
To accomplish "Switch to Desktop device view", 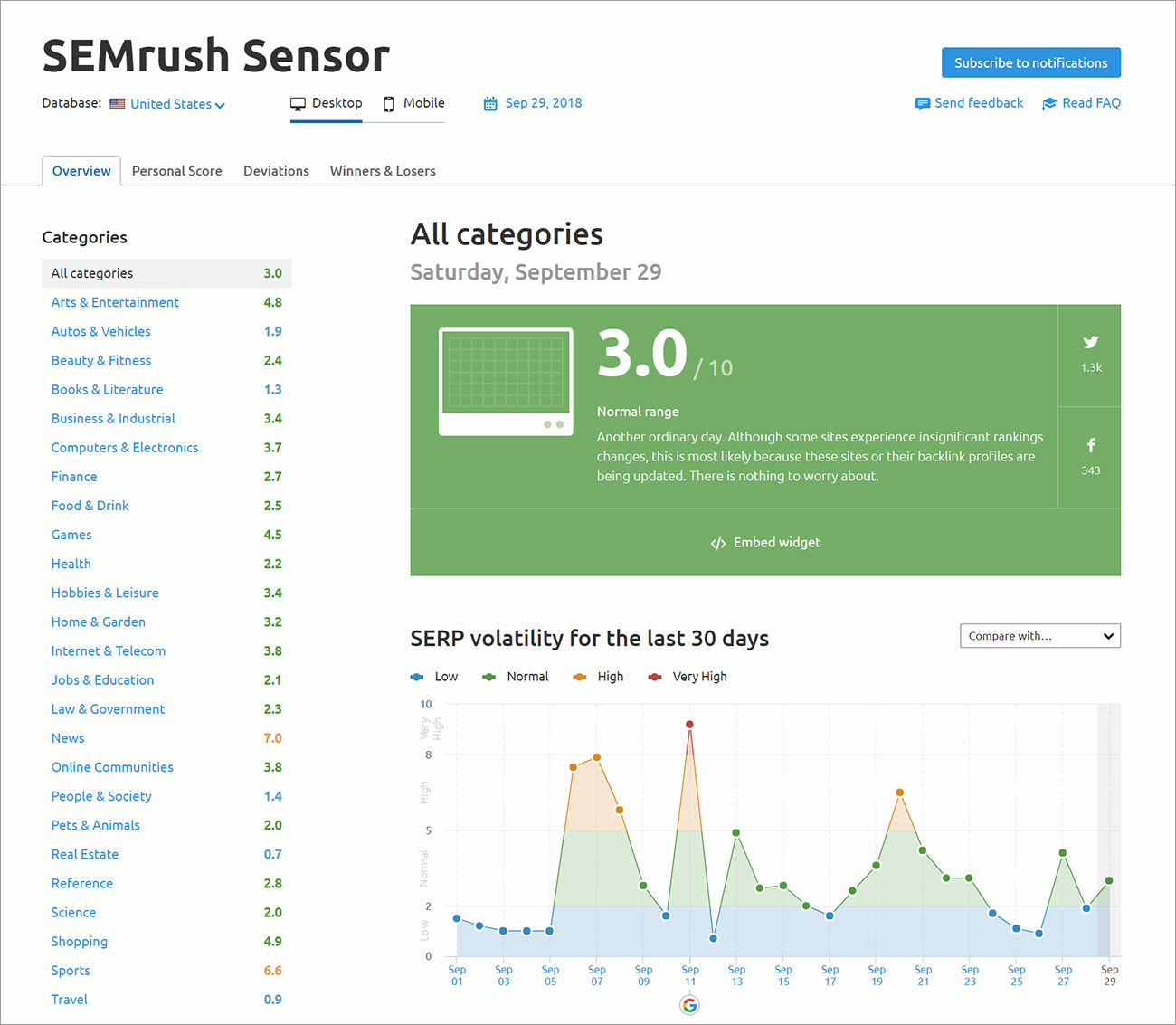I will (x=327, y=103).
